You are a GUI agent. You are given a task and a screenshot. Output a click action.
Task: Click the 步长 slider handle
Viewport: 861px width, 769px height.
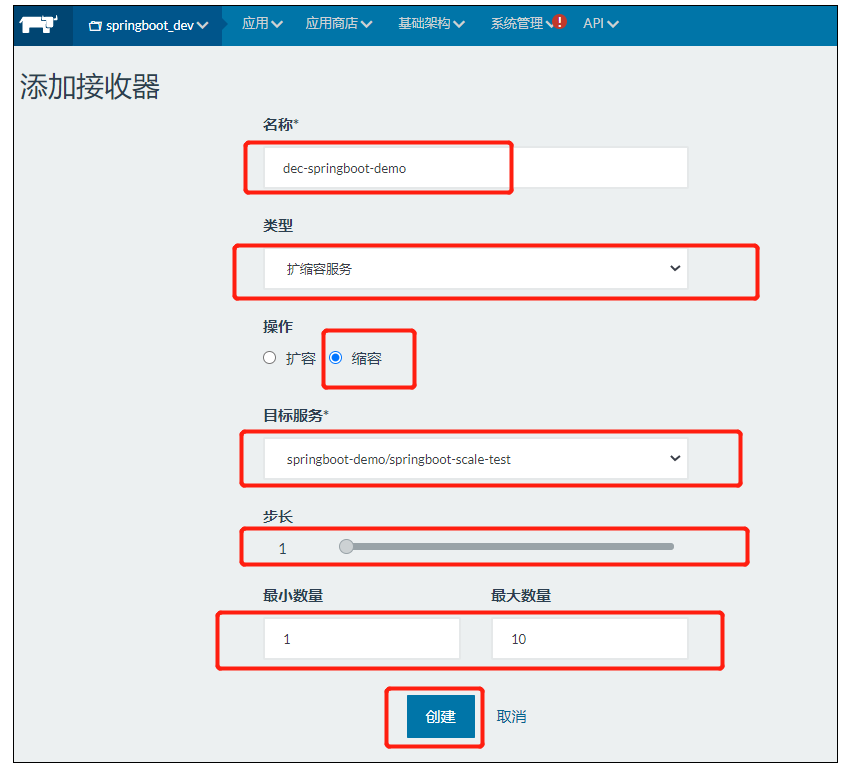pyautogui.click(x=346, y=546)
